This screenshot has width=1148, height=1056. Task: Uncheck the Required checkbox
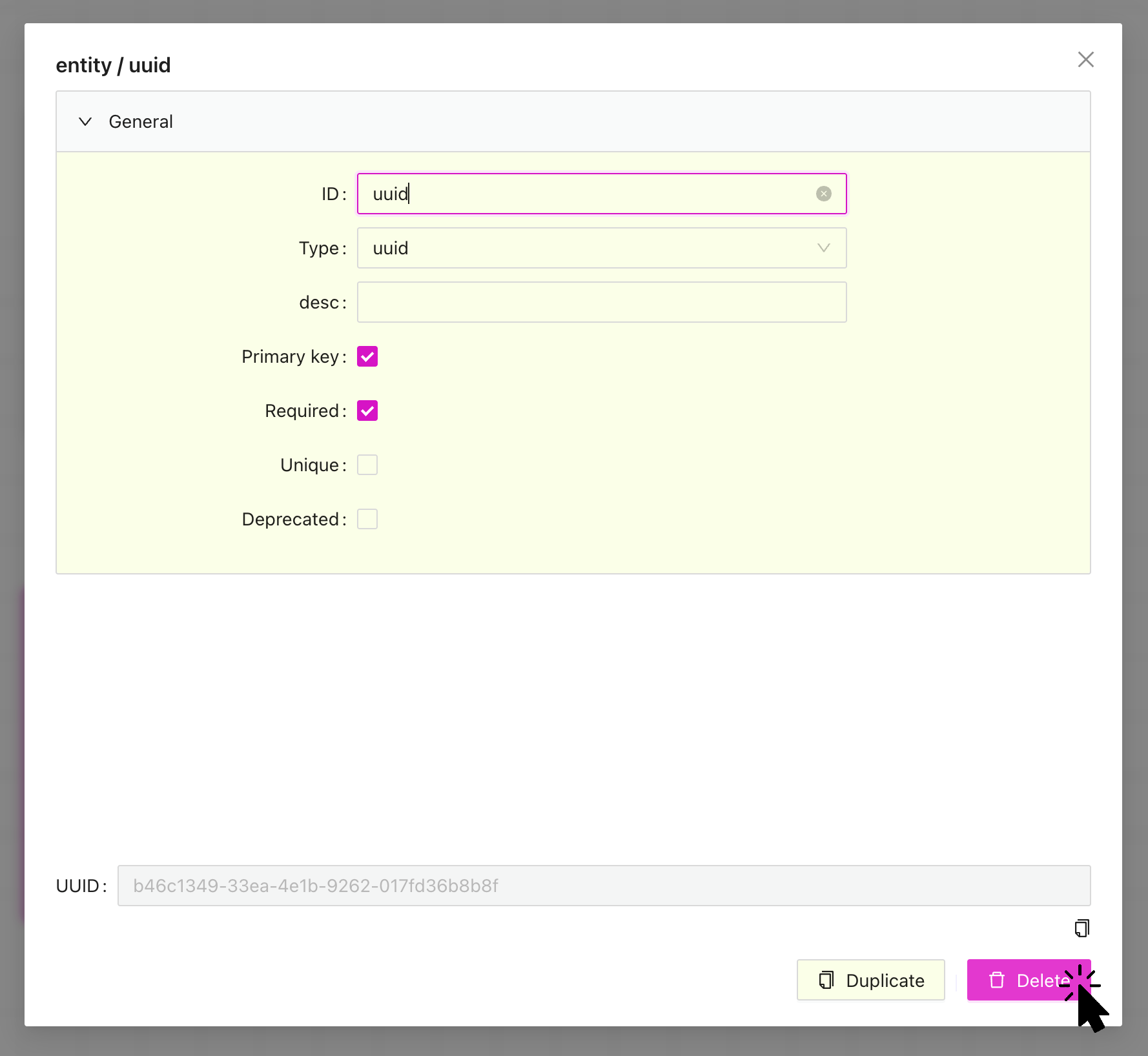[367, 411]
